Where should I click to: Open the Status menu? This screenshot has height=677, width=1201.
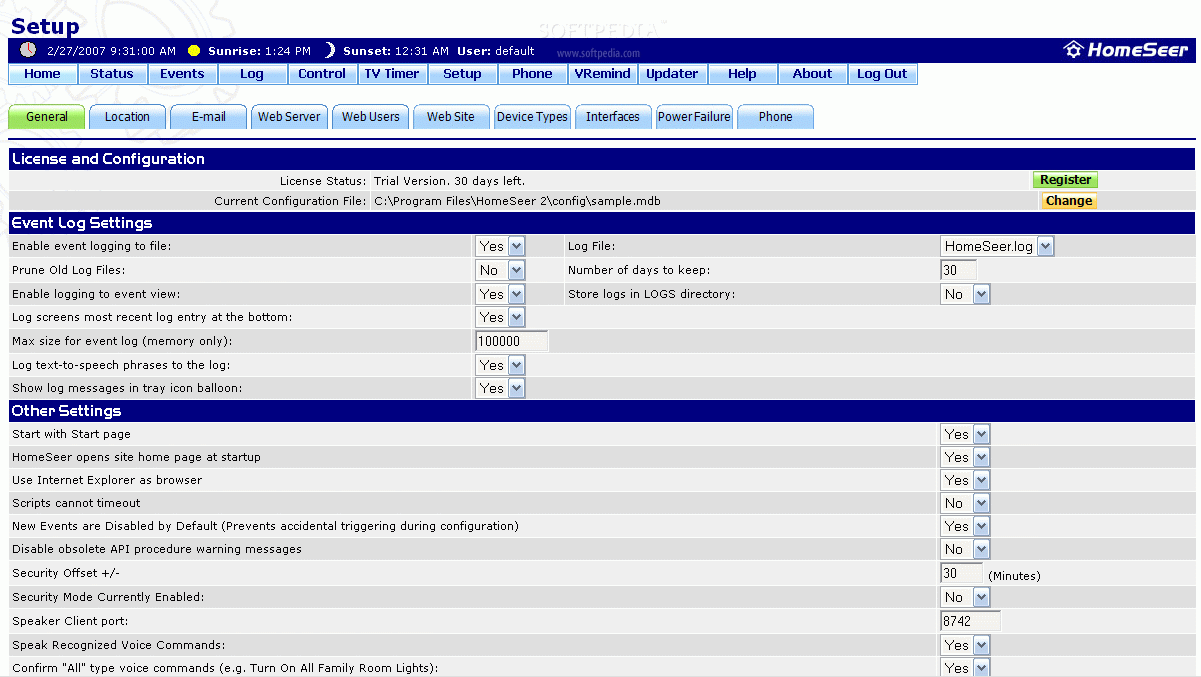(x=112, y=74)
